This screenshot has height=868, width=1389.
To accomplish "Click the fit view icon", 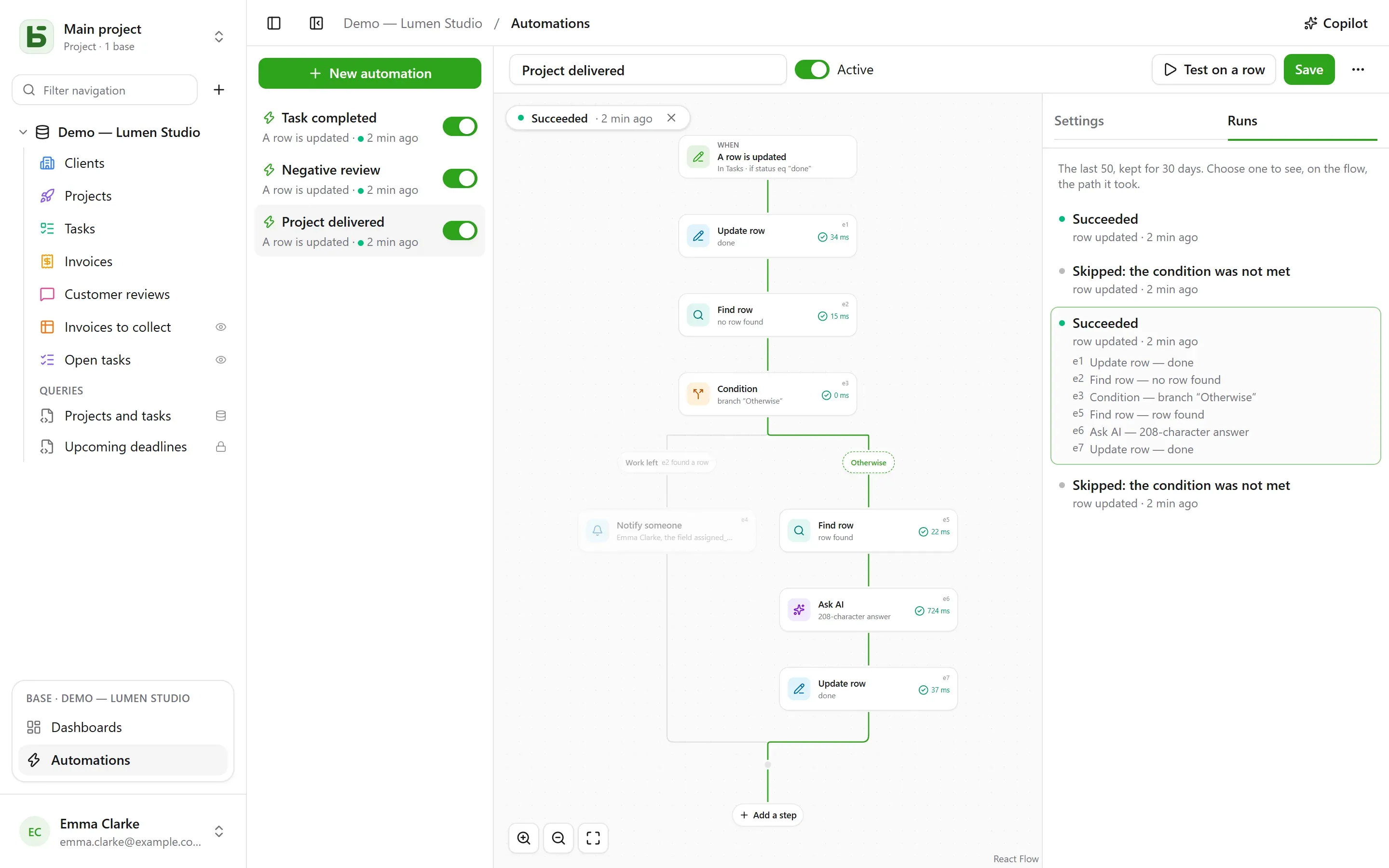I will (x=593, y=838).
